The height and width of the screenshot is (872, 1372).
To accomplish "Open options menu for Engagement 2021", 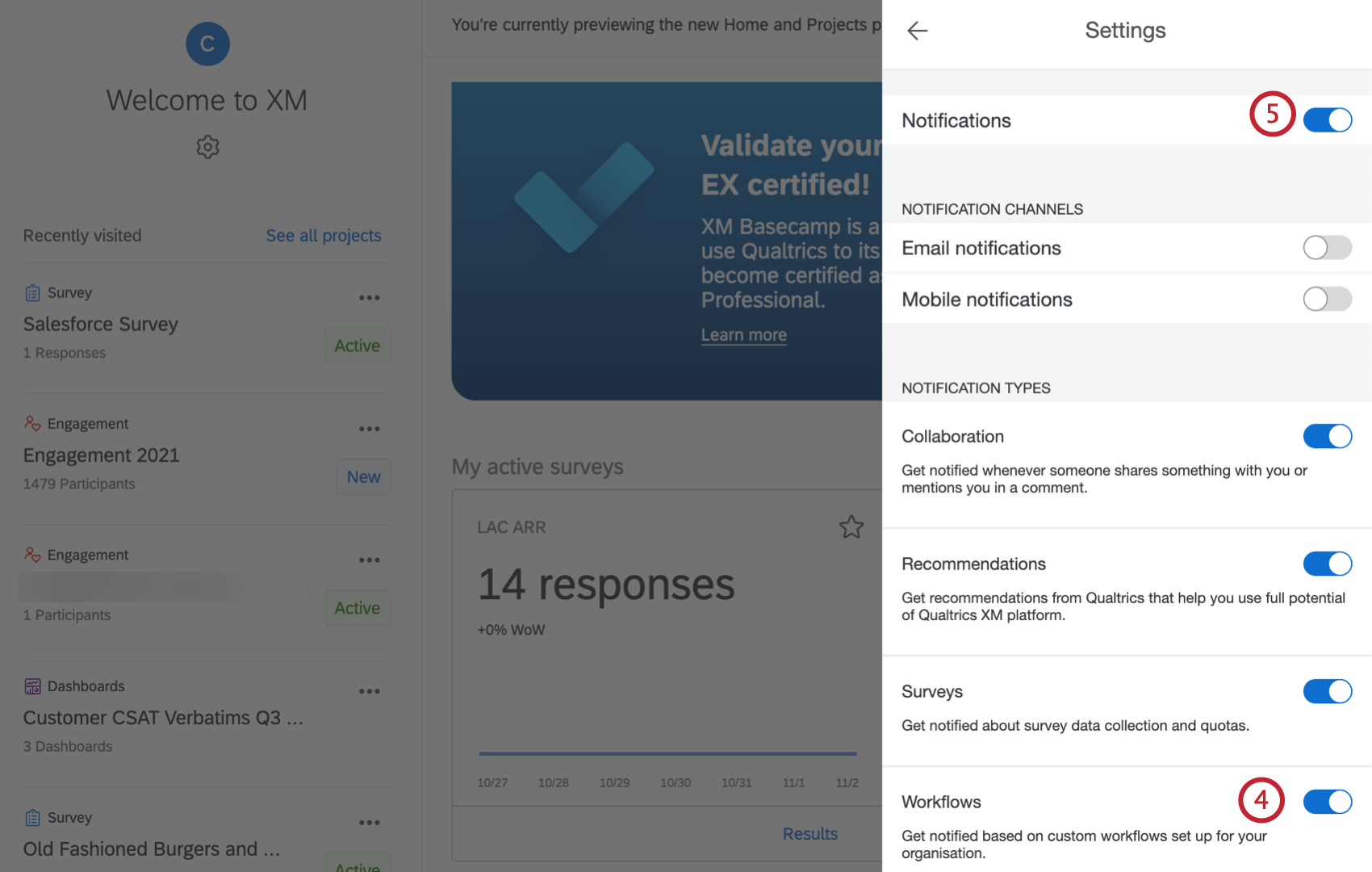I will 370,428.
